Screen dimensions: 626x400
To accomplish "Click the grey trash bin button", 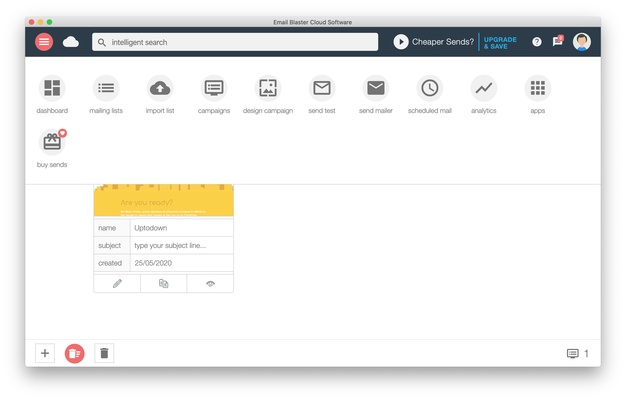I will point(104,353).
